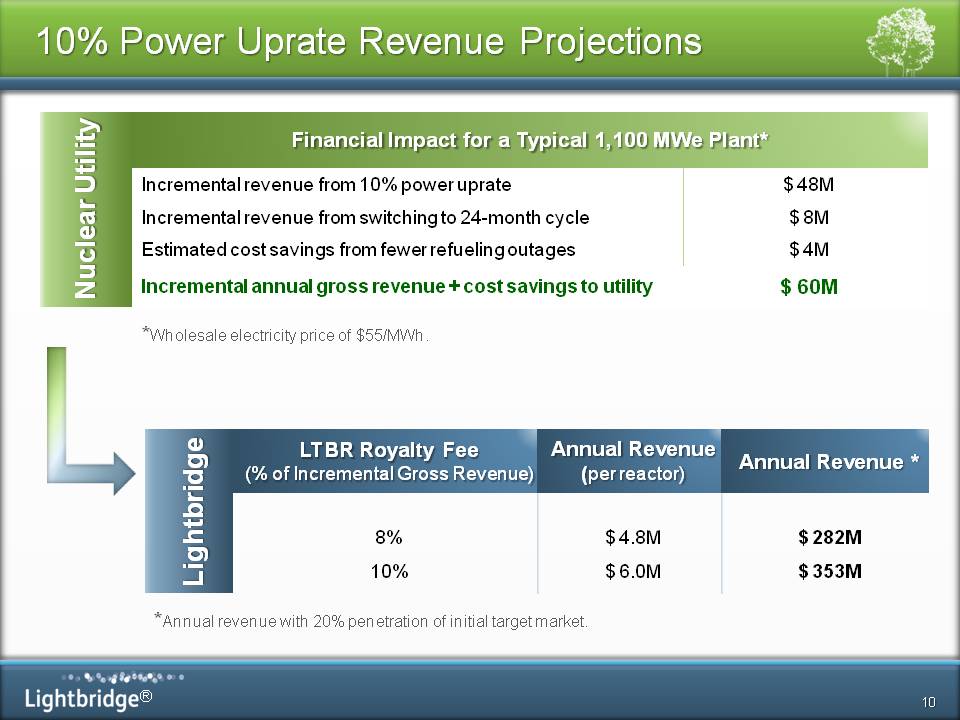Click the dotted arc above Lightbridge logo

[110, 676]
